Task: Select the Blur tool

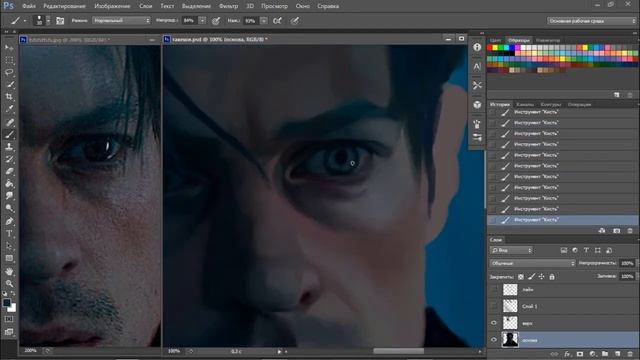Action: 9,196
